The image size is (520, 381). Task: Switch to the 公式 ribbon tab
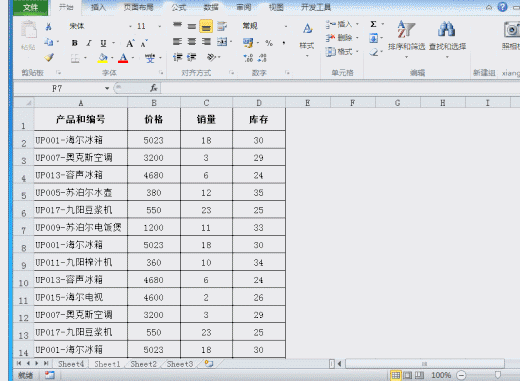[179, 7]
